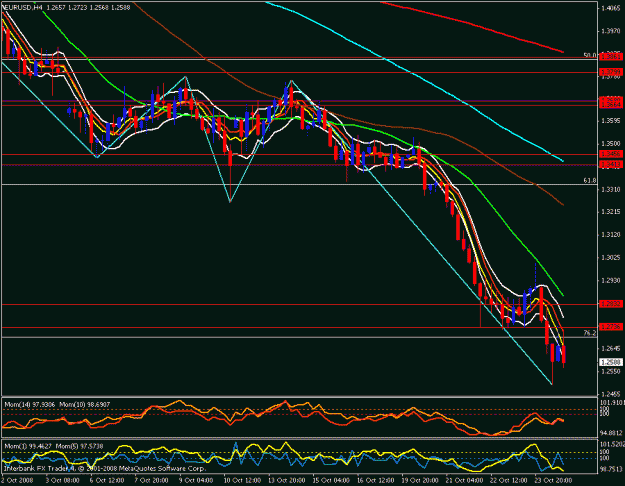Click the 1.2832 red price tag
The width and height of the screenshot is (625, 486).
point(611,304)
